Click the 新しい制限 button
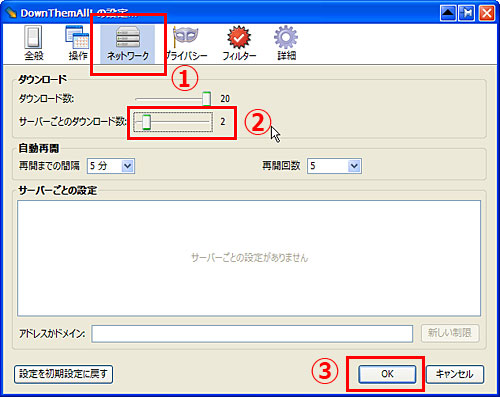Image resolution: width=500 pixels, height=397 pixels. click(x=450, y=333)
